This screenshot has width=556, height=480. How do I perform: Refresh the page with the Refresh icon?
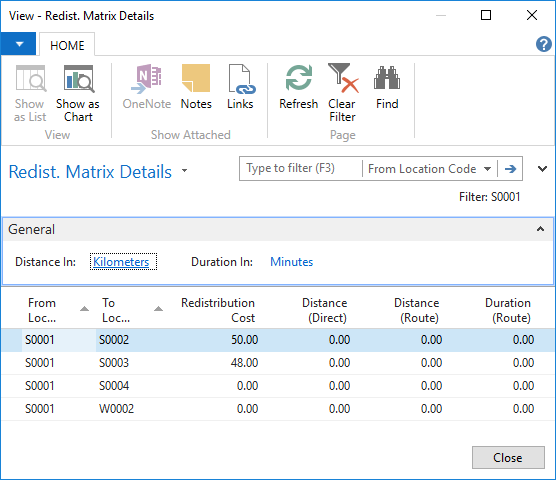tap(299, 78)
